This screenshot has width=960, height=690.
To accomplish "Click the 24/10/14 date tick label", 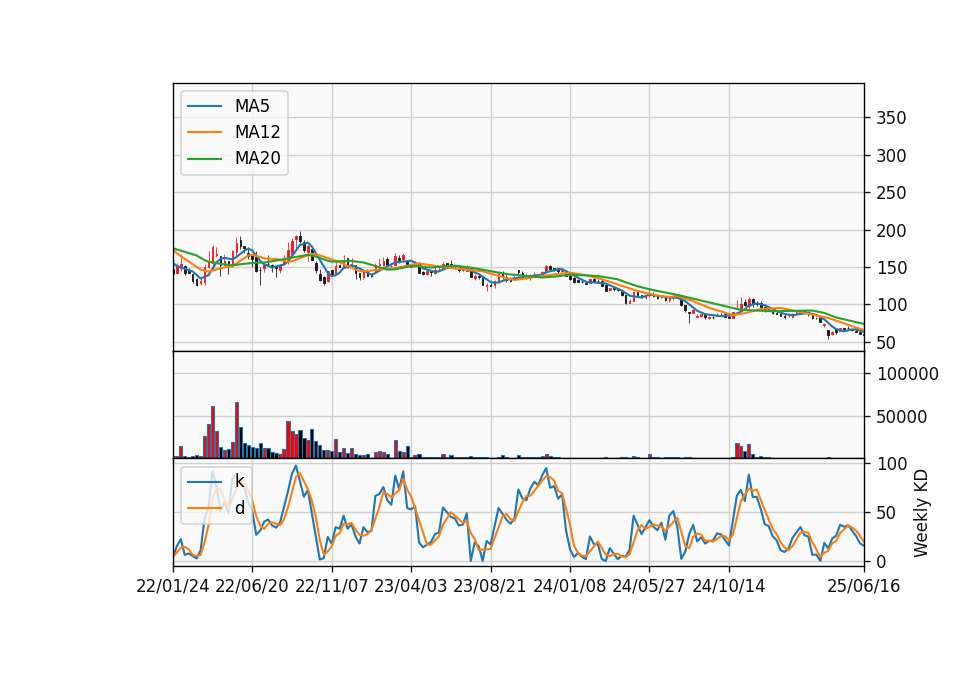I will pos(729,586).
